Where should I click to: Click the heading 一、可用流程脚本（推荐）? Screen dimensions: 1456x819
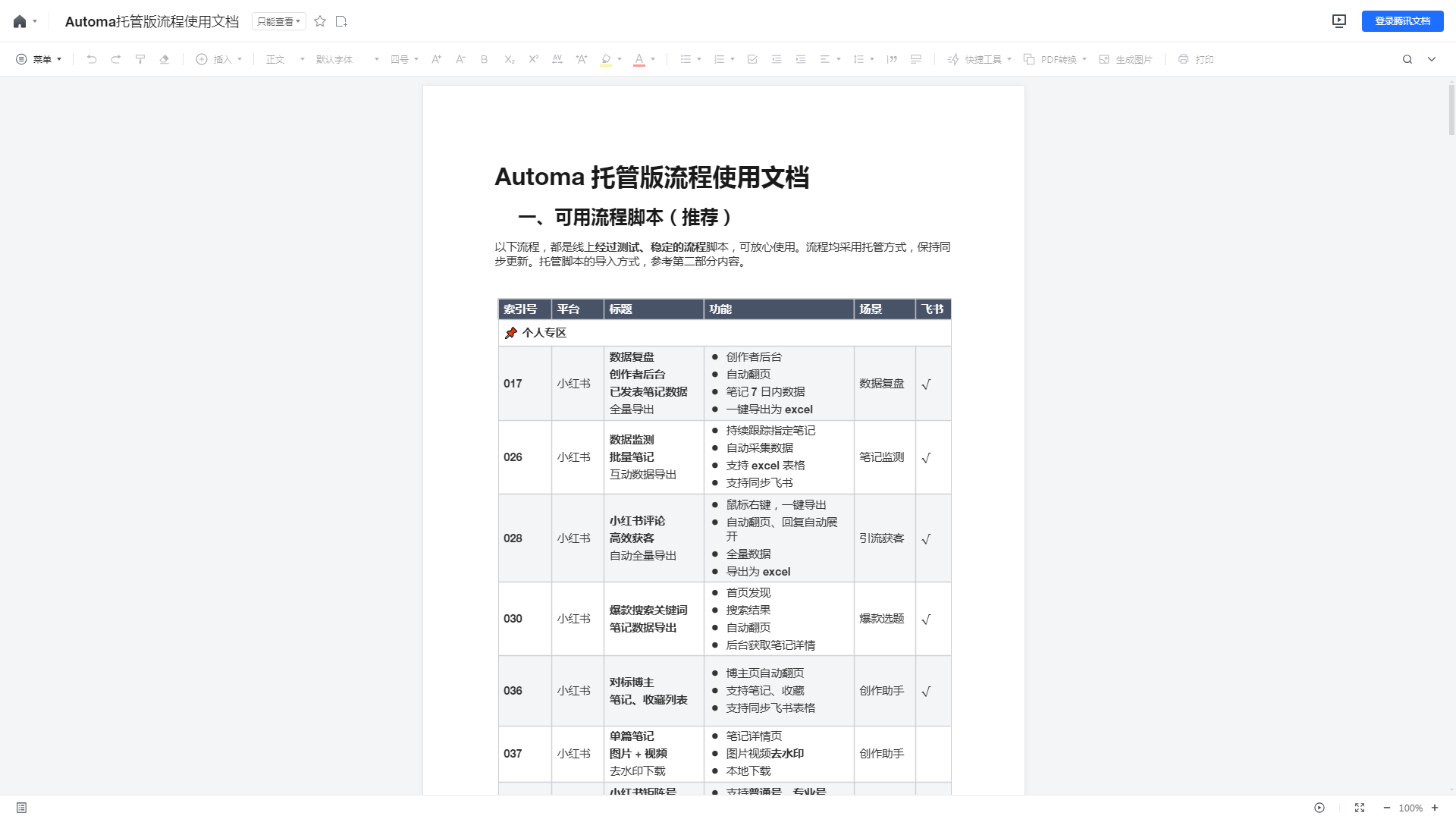click(626, 218)
